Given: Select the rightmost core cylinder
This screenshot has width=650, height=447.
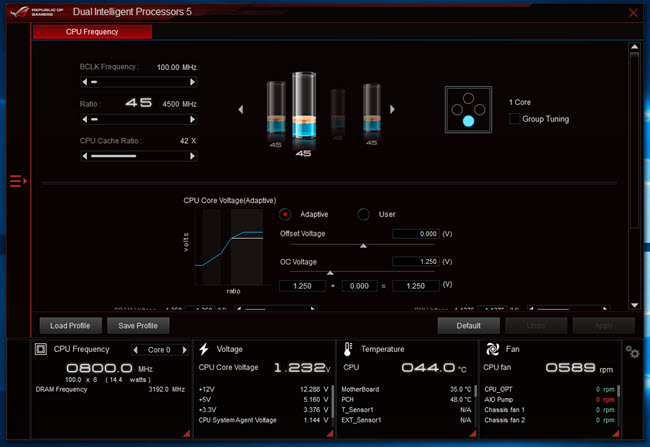Looking at the screenshot, I should [372, 108].
